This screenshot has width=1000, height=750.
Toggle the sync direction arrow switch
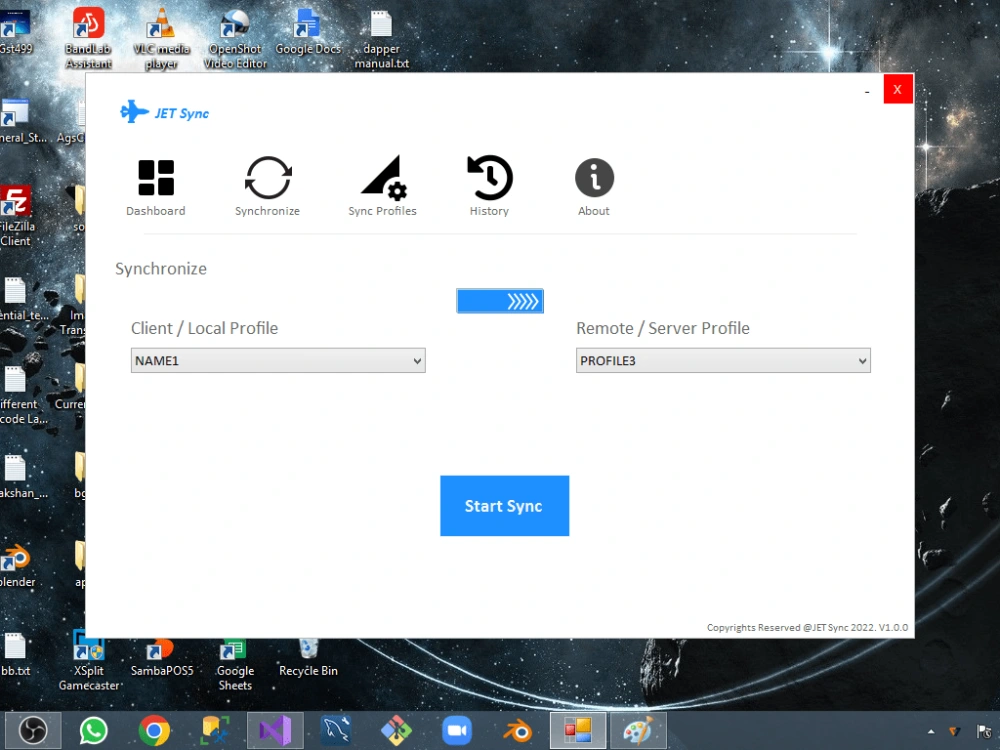500,301
